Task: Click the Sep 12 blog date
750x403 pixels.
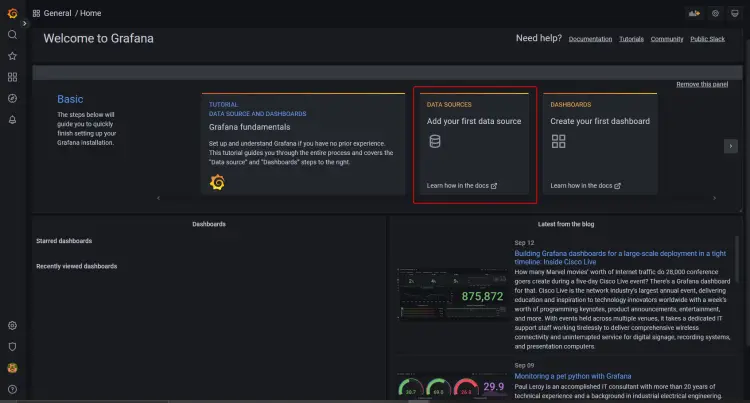Action: tap(524, 243)
